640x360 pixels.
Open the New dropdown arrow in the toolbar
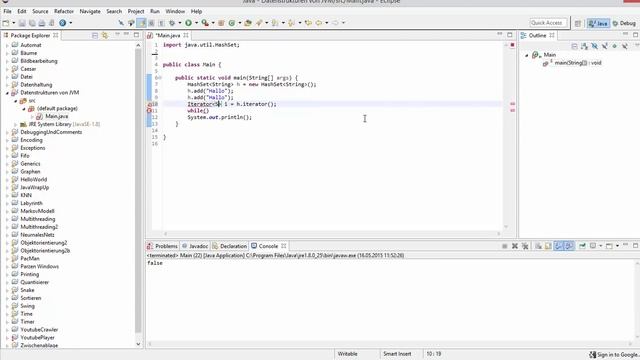coord(13,23)
